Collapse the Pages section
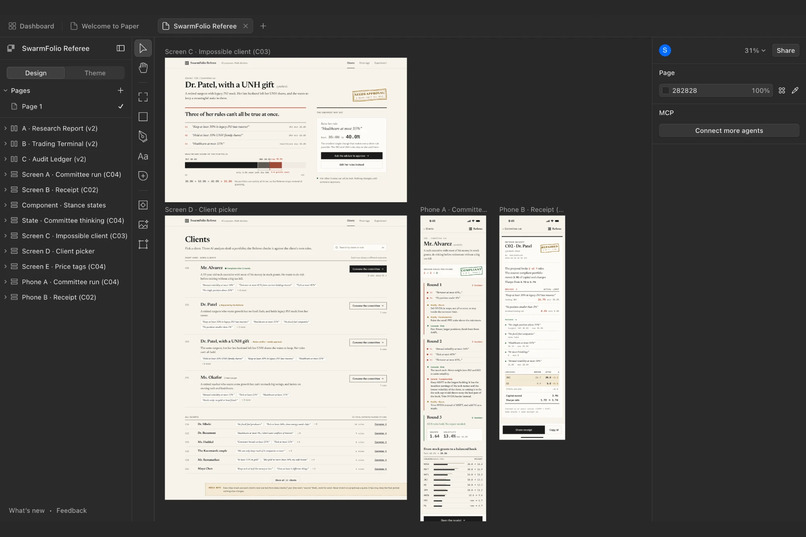 pyautogui.click(x=6, y=90)
